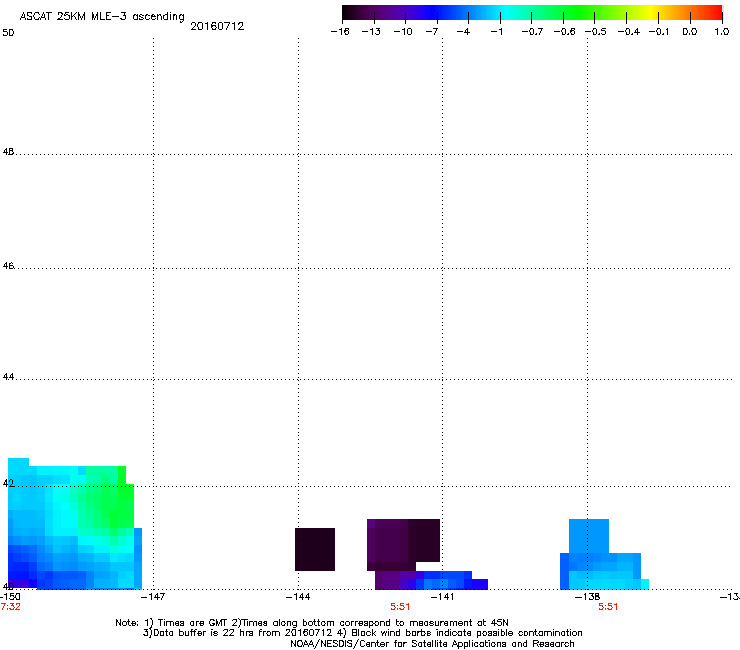Viewport: 740px width, 650px height.
Task: Click the -1 colorbar label
Action: click(496, 32)
